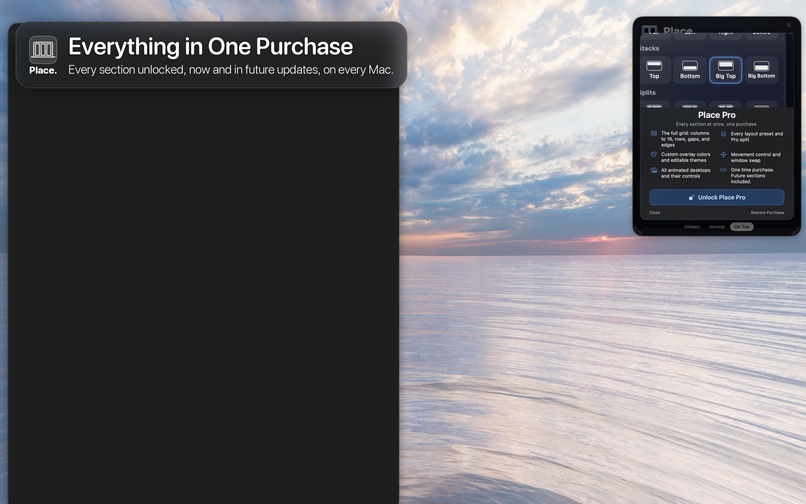Select the Bottom stack layout
Viewport: 806px width, 504px height.
tap(690, 69)
